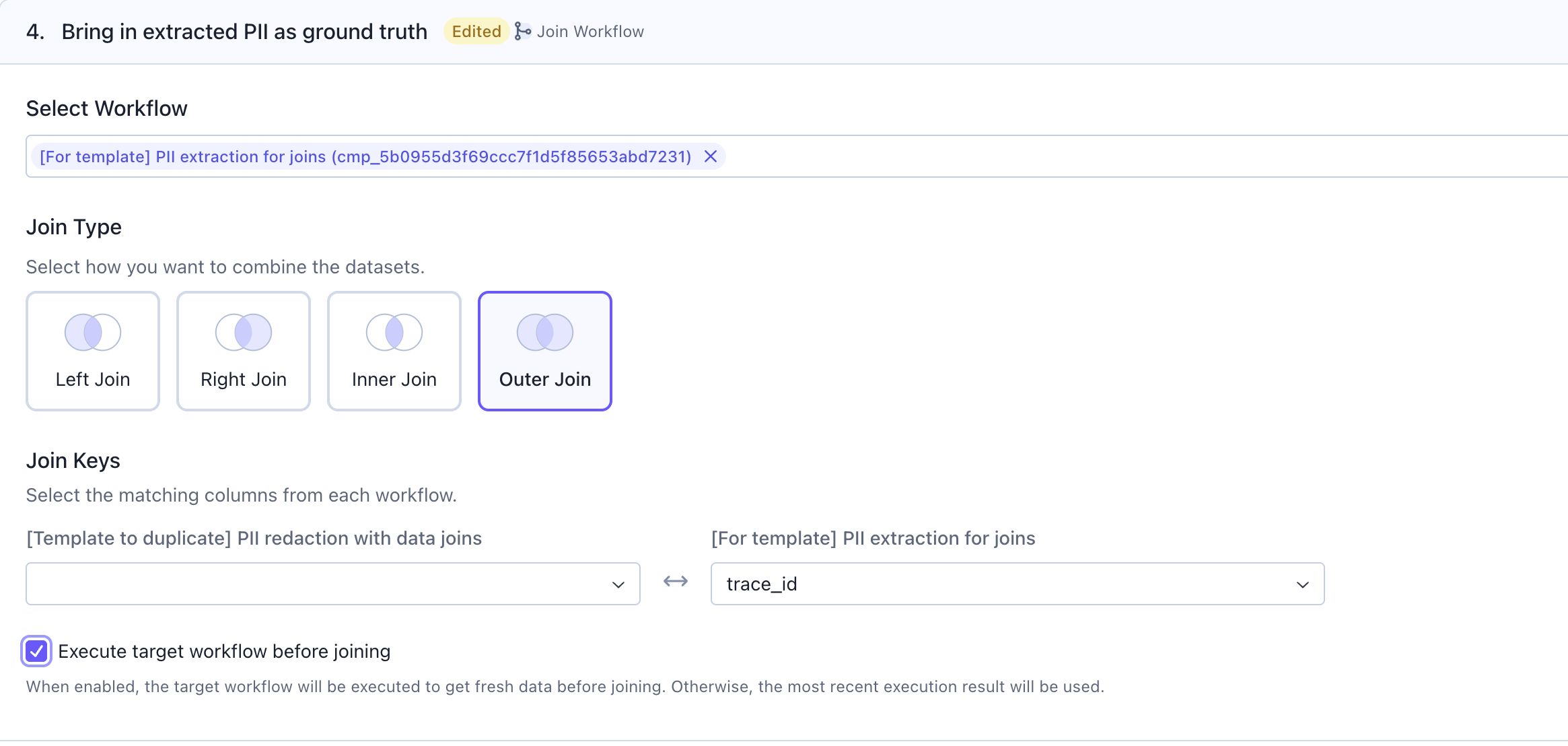
Task: Click the Join Workflow branch icon
Action: 522,32
